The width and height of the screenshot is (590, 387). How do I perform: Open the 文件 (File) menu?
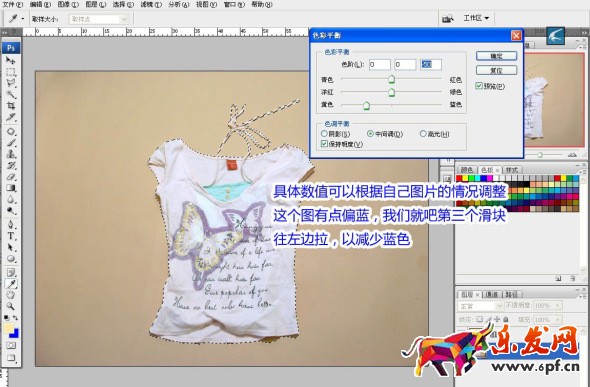point(12,5)
